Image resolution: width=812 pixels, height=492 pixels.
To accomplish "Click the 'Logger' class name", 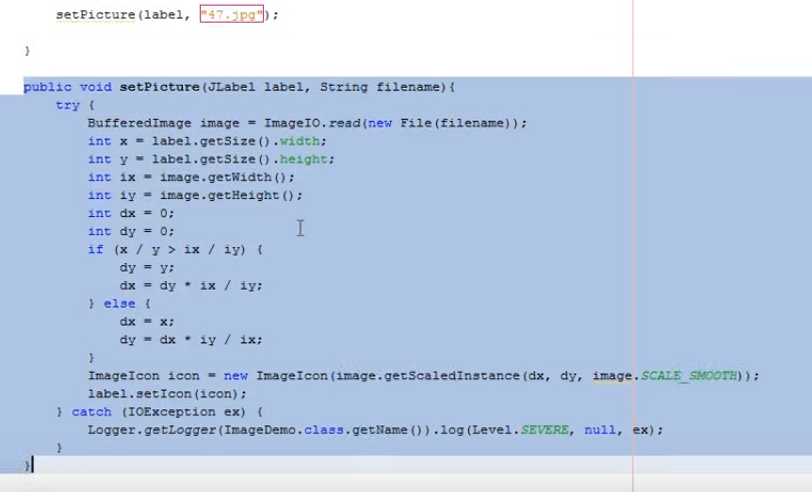I will tap(111, 430).
